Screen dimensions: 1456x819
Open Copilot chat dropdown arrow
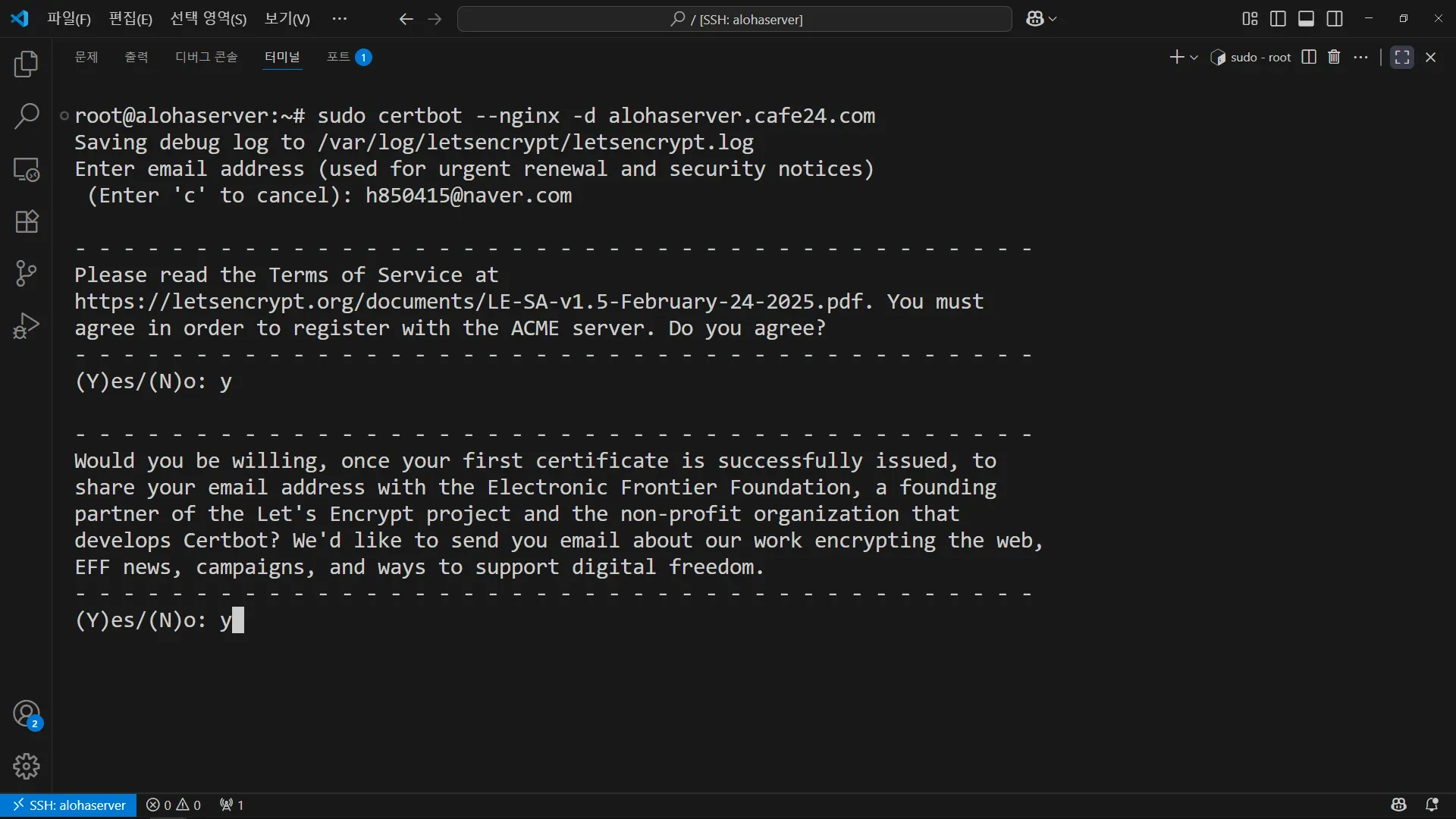(x=1053, y=19)
